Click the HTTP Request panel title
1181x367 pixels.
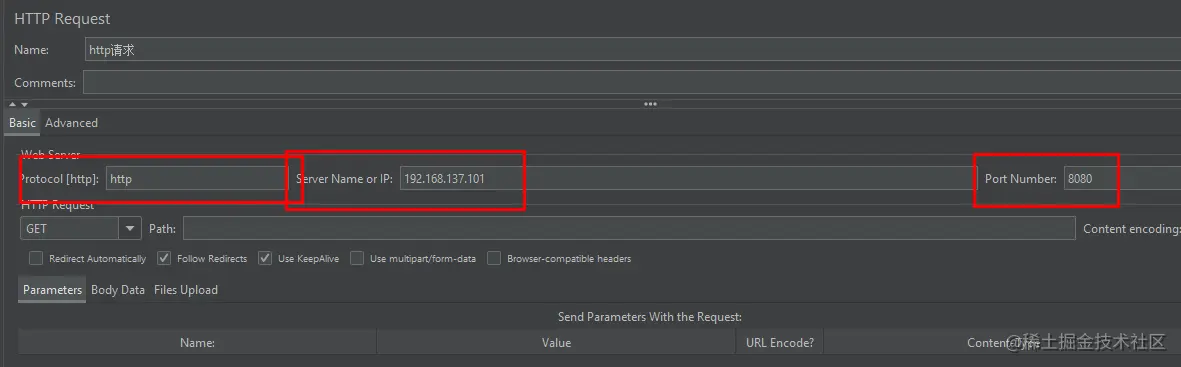pos(63,19)
